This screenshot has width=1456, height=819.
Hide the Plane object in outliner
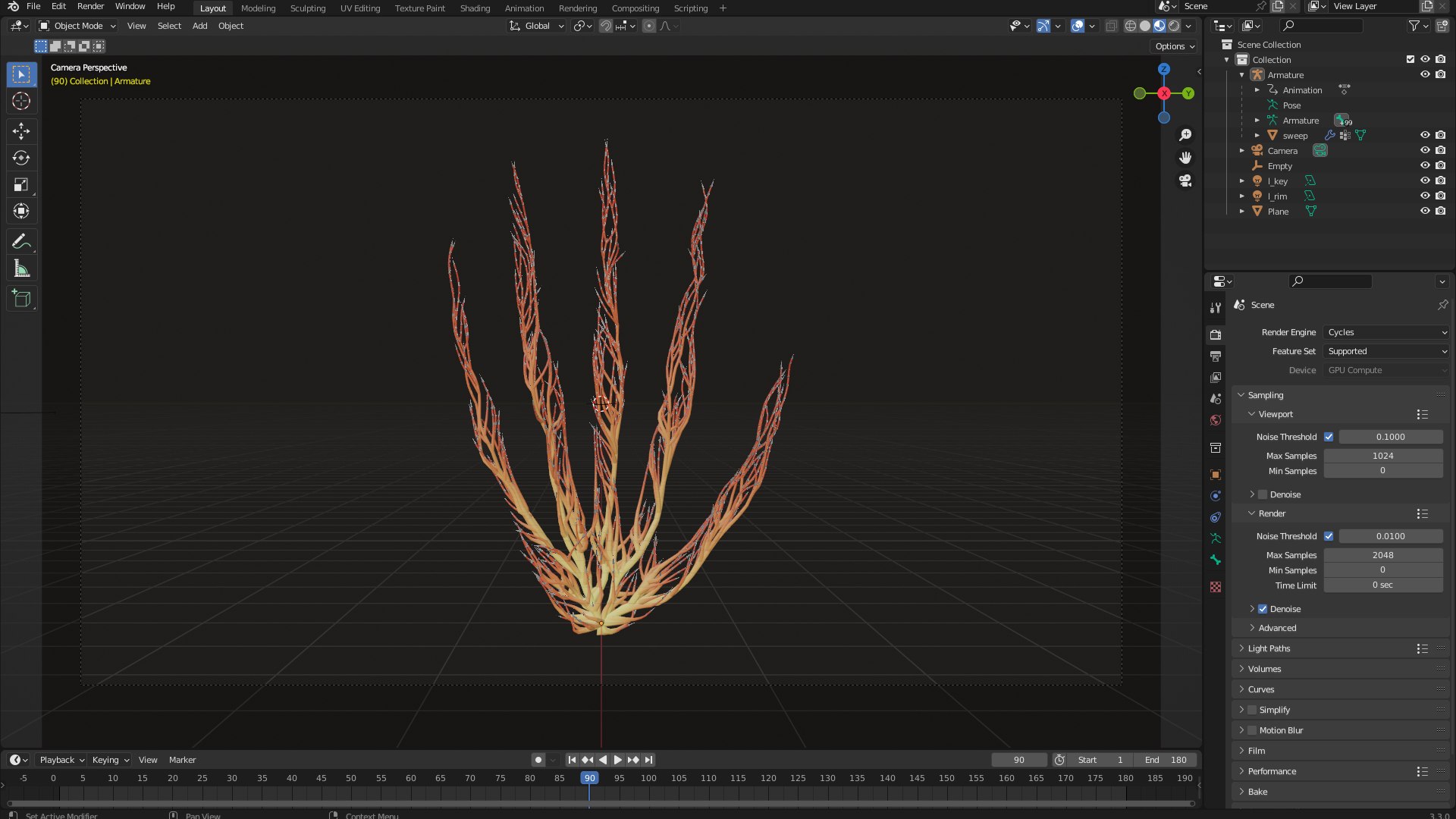point(1425,212)
